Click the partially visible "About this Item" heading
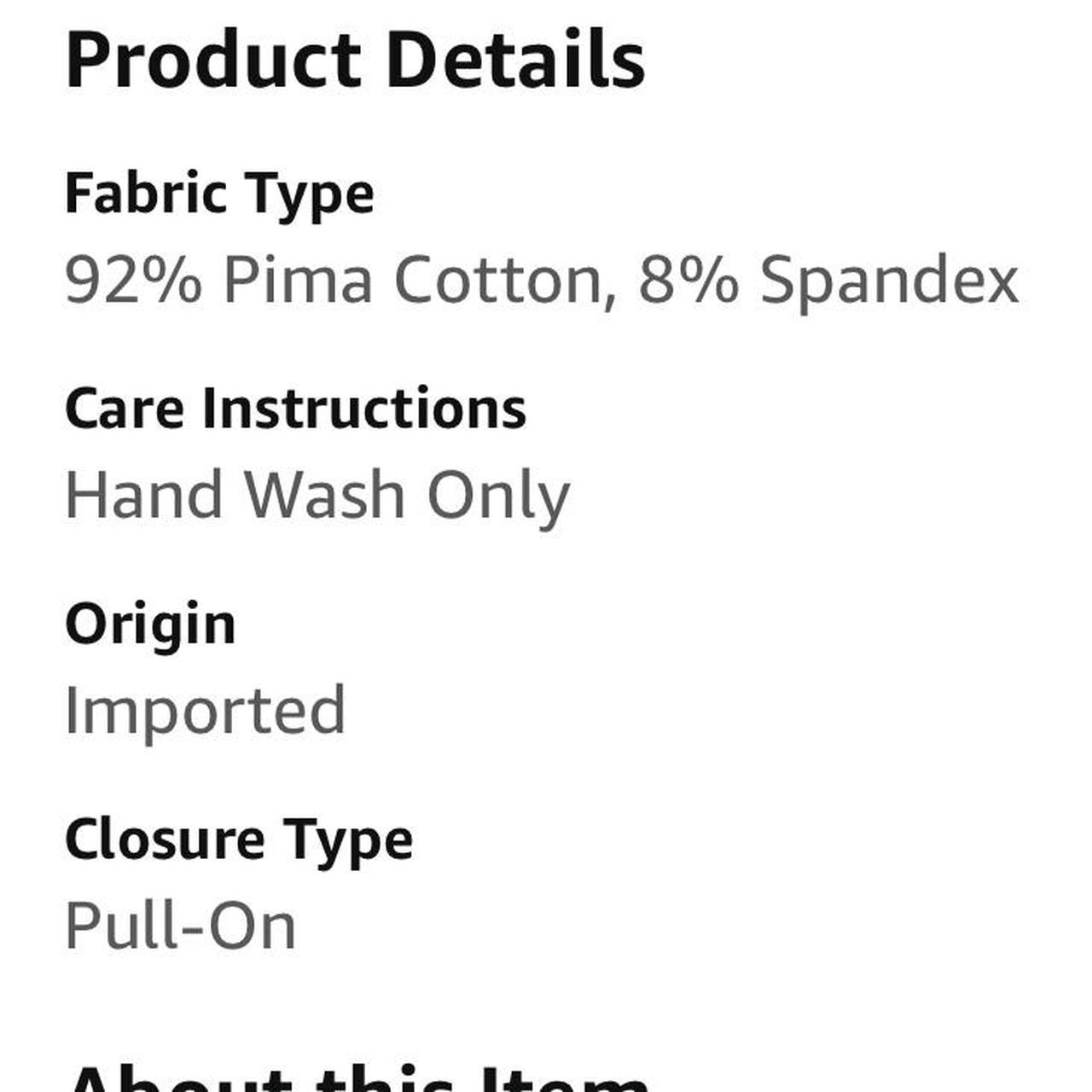This screenshot has width=1092, height=1092. (358, 1078)
